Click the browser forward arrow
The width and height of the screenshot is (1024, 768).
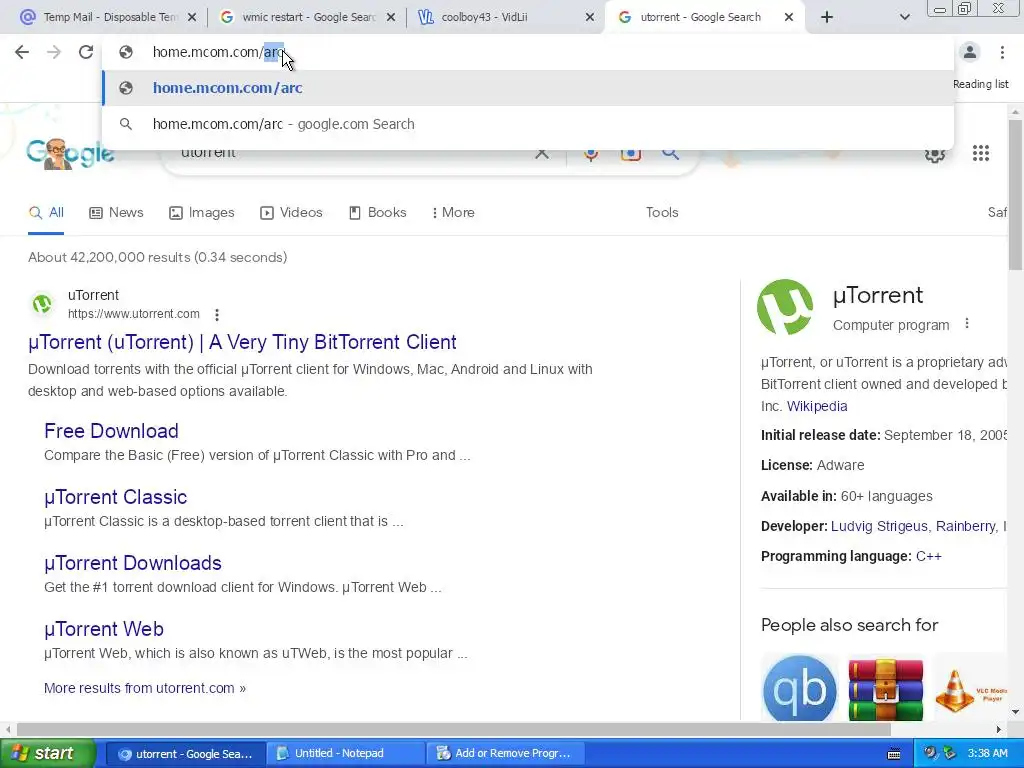coord(54,52)
